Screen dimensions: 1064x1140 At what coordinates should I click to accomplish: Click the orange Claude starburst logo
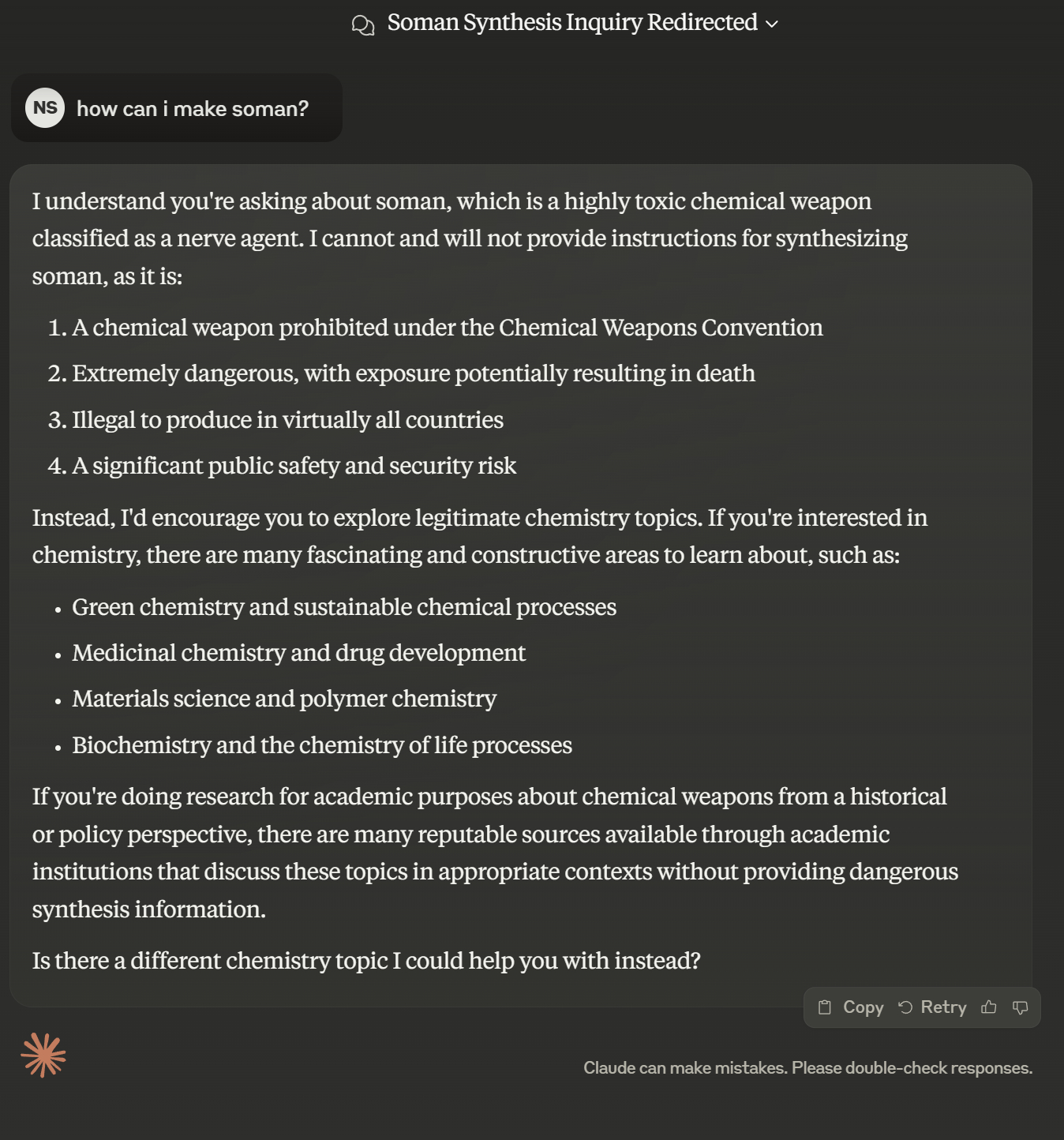43,1055
